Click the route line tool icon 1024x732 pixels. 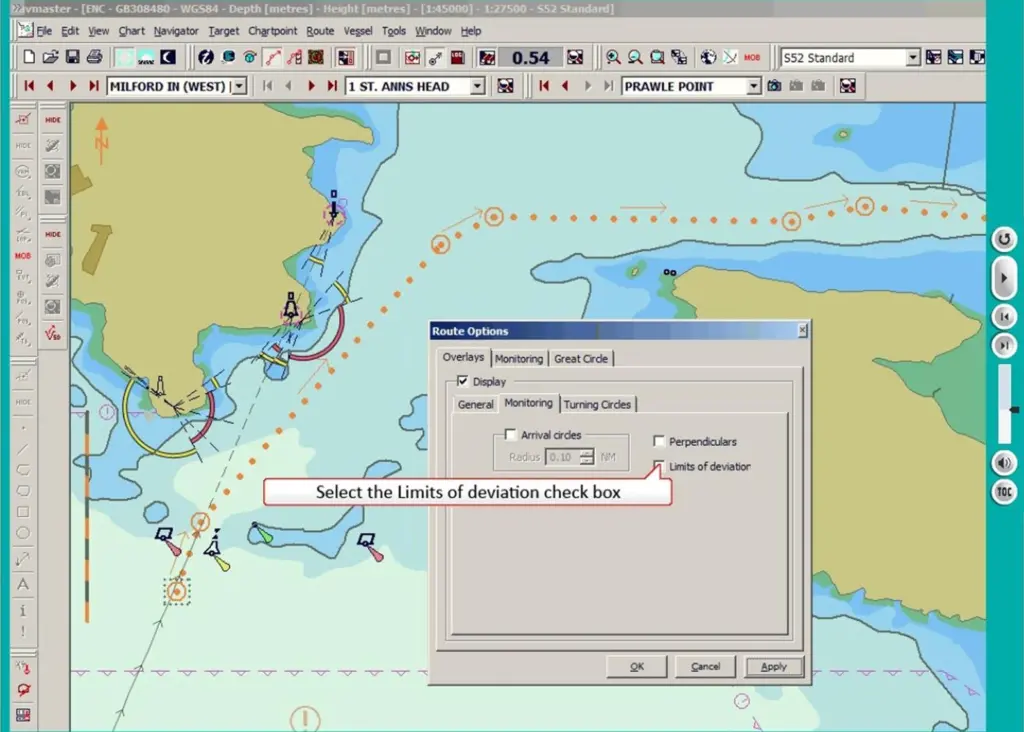click(x=272, y=57)
